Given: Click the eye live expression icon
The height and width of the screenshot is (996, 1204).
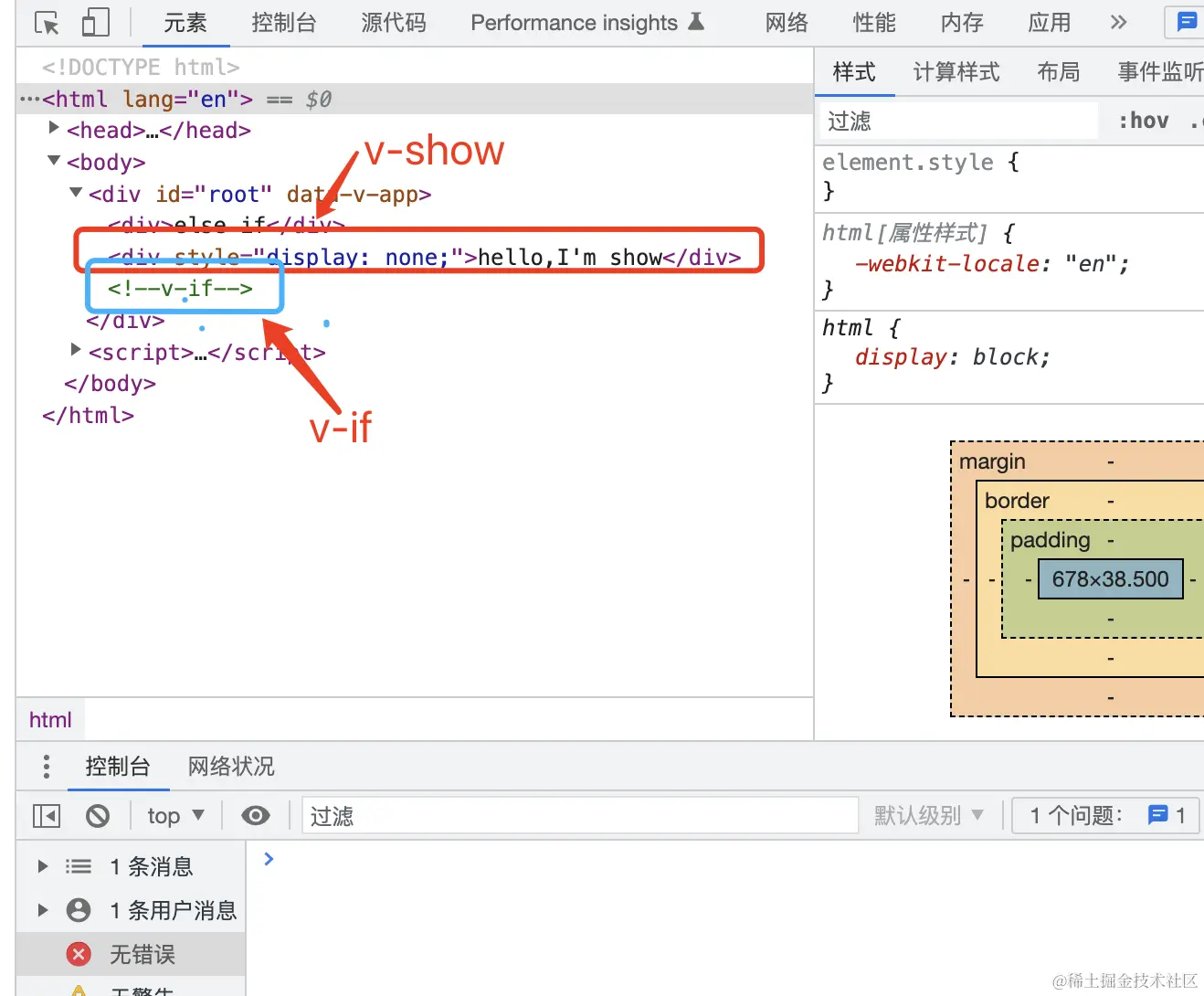Looking at the screenshot, I should coord(256,815).
